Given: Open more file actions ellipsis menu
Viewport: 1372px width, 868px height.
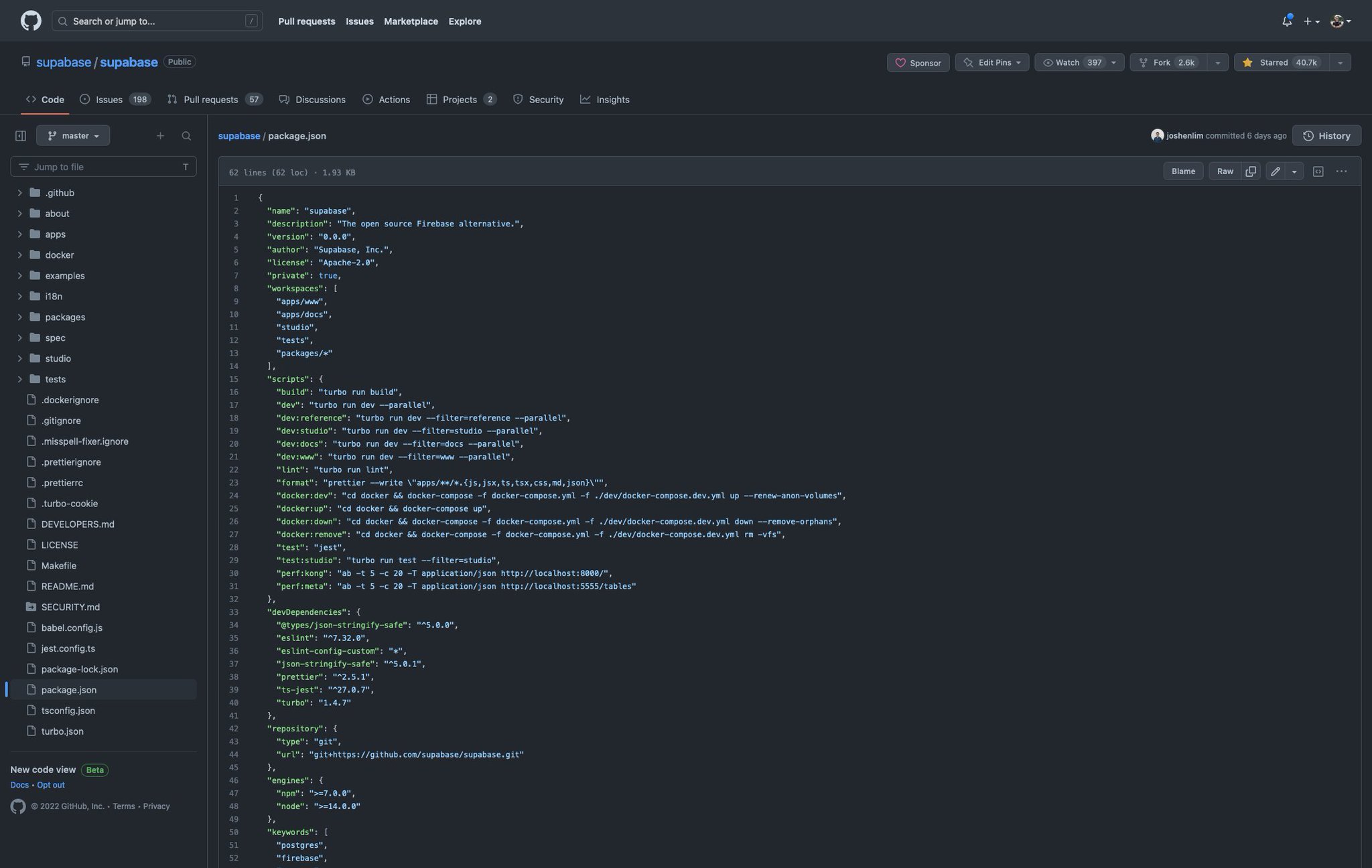Looking at the screenshot, I should (1341, 171).
